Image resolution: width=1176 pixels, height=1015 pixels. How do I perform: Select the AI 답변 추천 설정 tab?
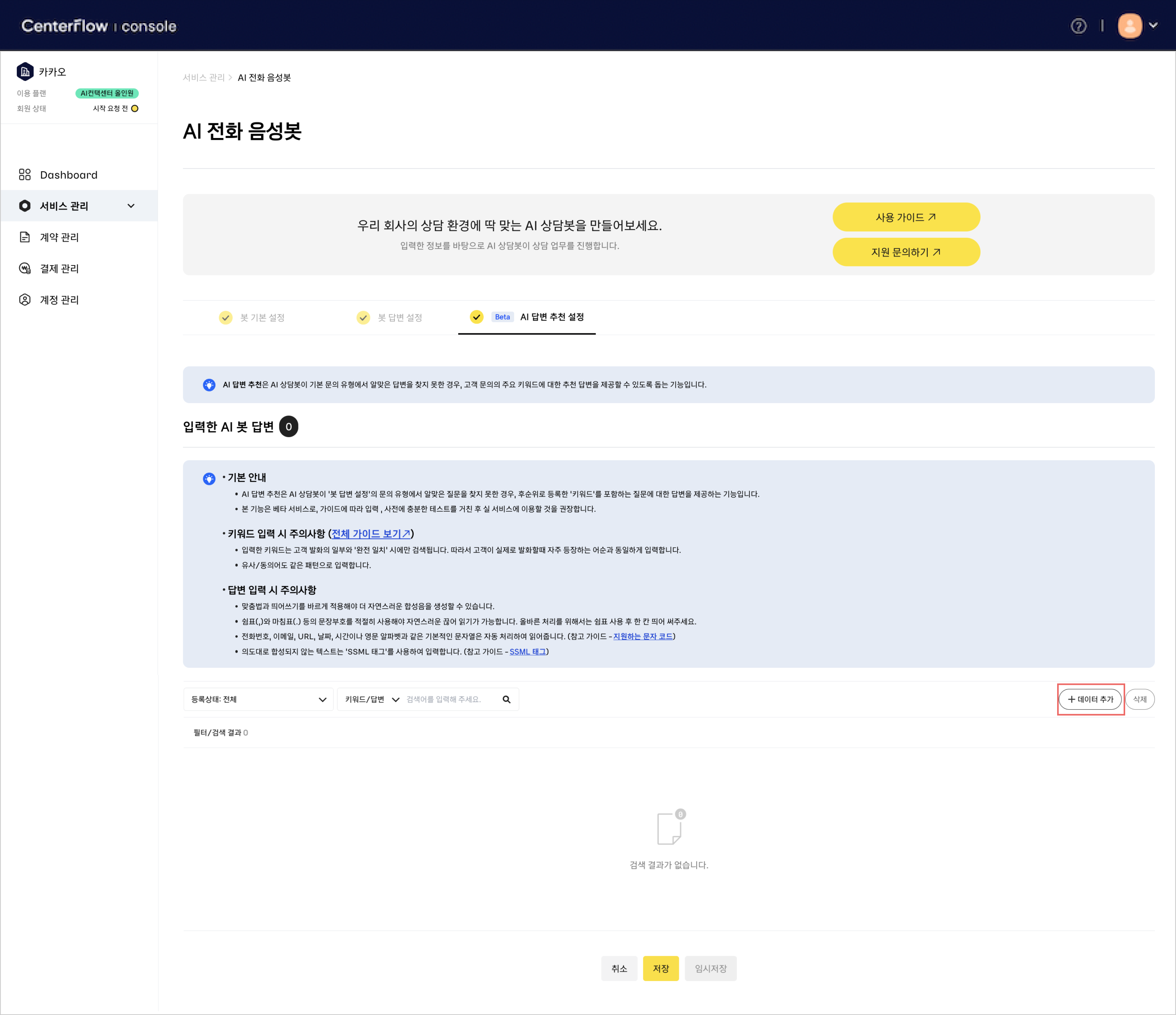tap(527, 317)
